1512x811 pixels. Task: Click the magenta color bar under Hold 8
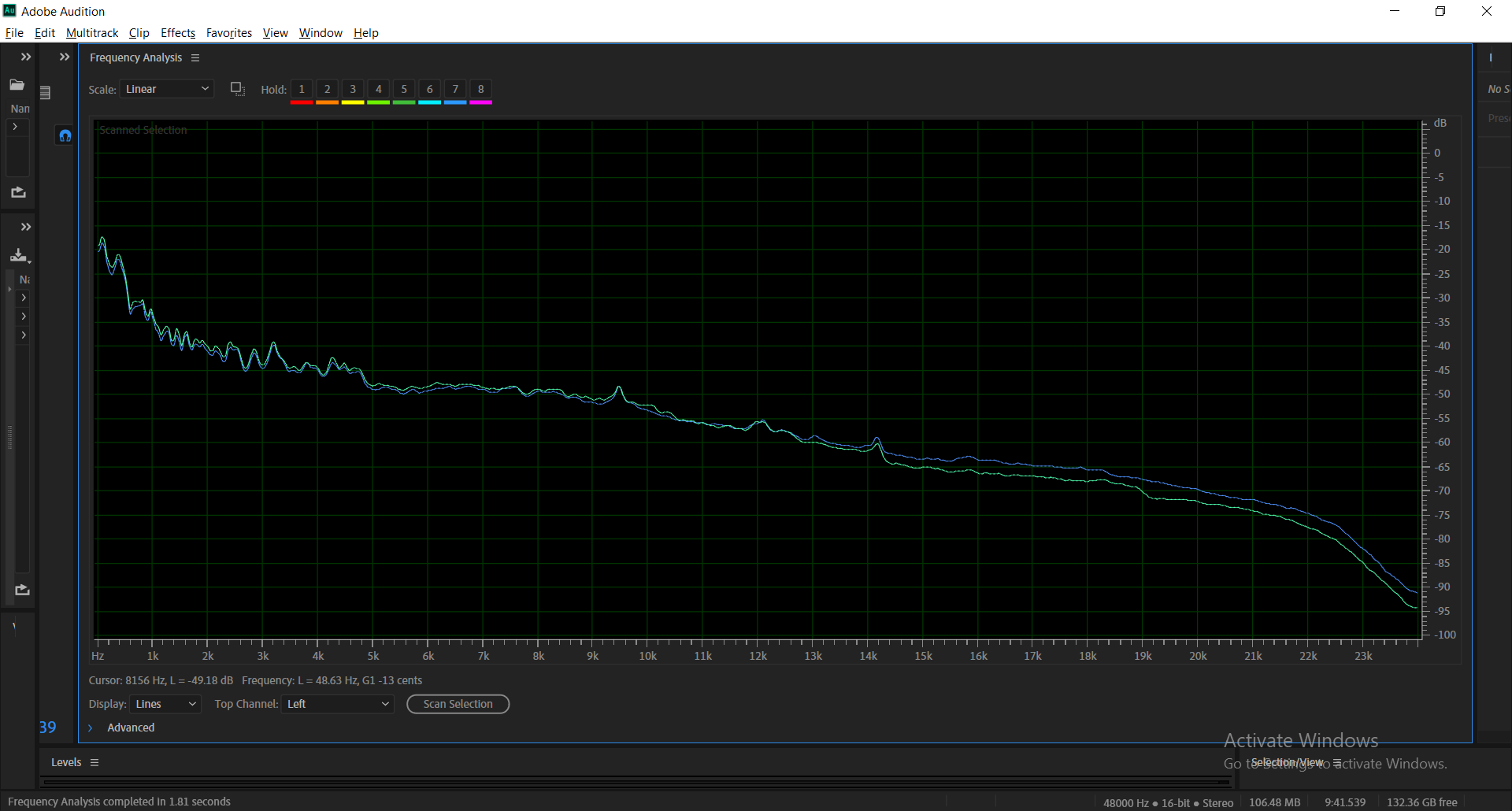[x=481, y=102]
